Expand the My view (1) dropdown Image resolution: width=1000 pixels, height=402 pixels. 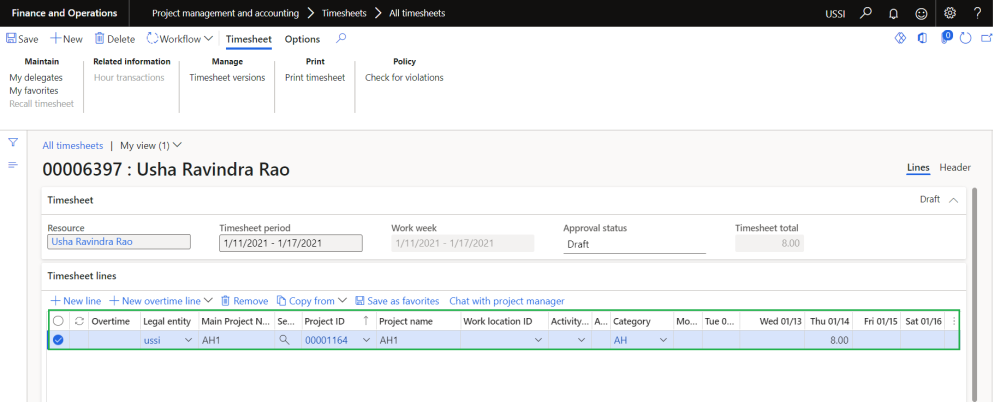(x=151, y=145)
